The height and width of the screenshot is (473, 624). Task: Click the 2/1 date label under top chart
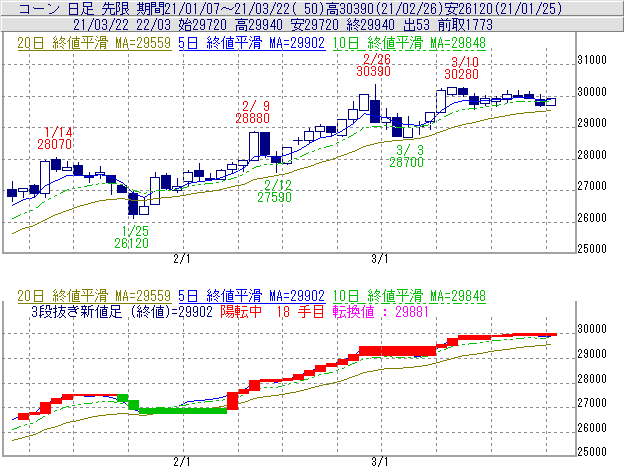click(x=181, y=259)
